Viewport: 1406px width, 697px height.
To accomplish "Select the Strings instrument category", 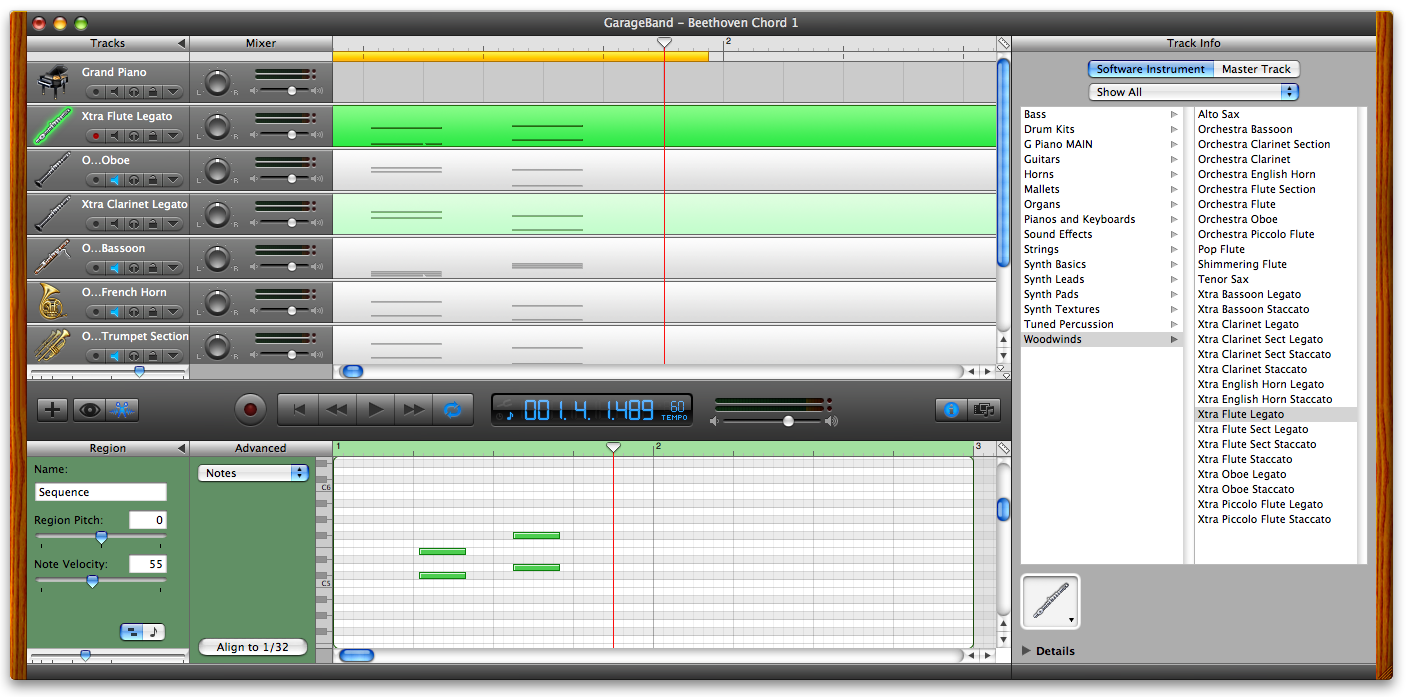I will (1101, 249).
